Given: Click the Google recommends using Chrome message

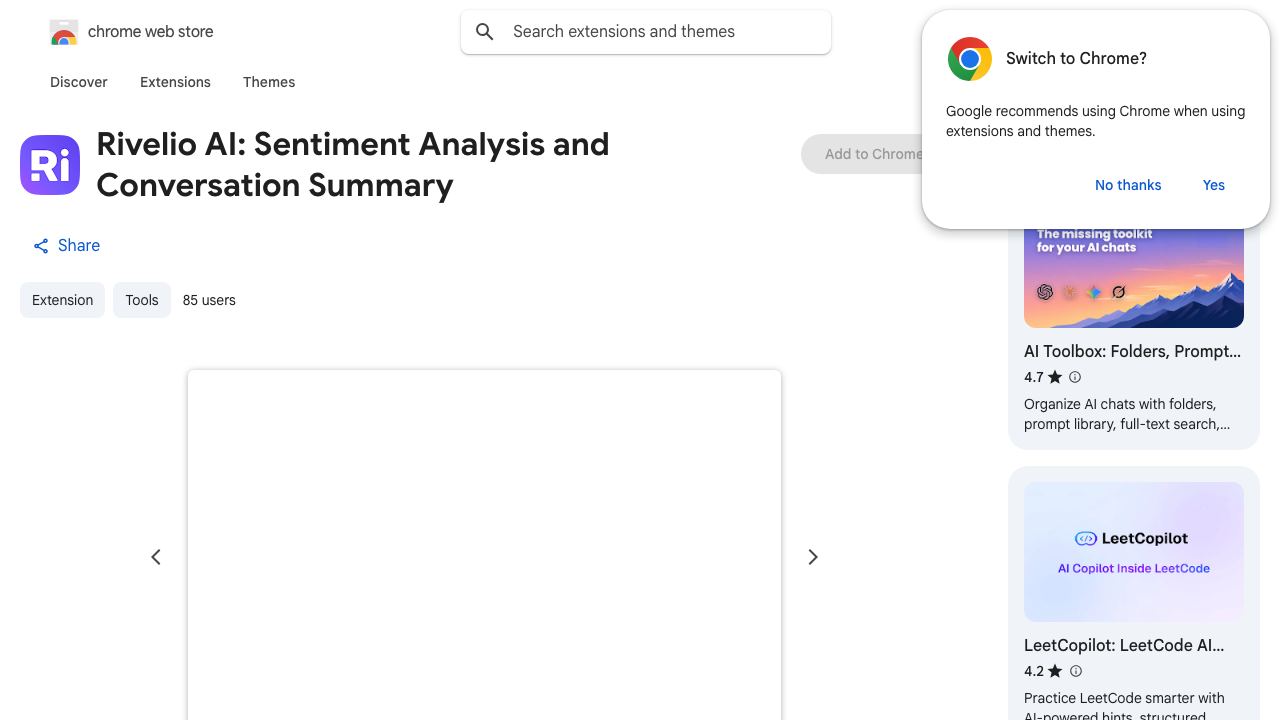Looking at the screenshot, I should click(1095, 121).
